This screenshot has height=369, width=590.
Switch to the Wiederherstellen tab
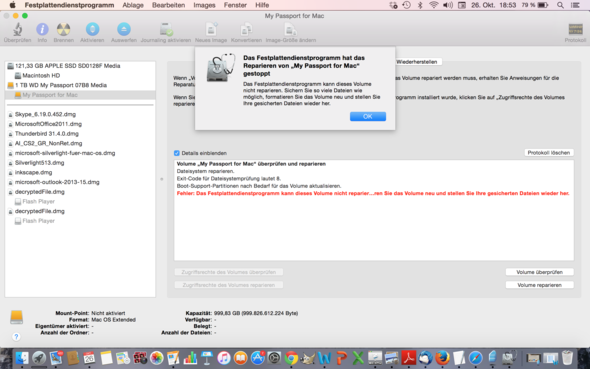click(417, 62)
